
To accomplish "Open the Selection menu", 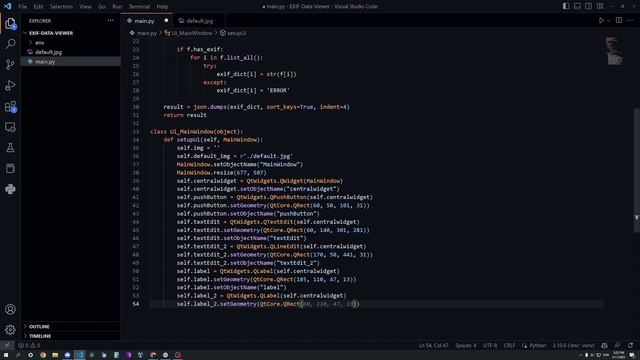I will (61, 7).
